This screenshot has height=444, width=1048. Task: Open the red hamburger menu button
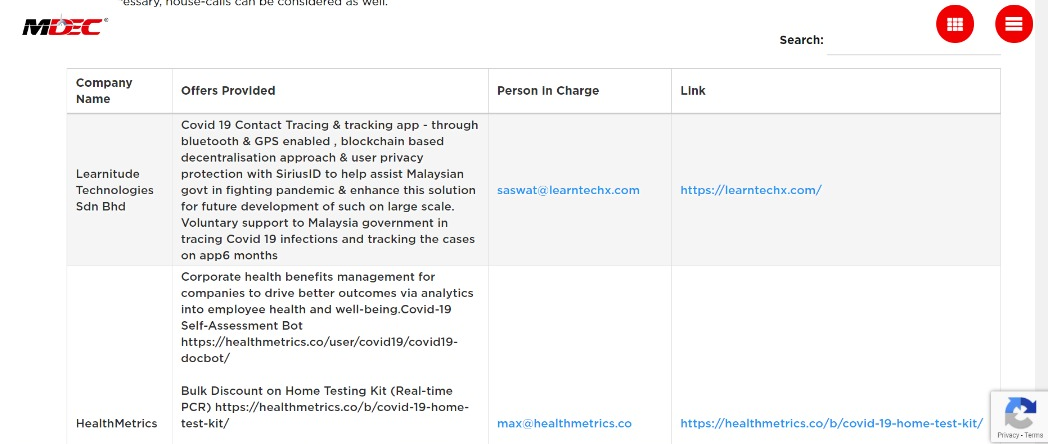[1013, 24]
